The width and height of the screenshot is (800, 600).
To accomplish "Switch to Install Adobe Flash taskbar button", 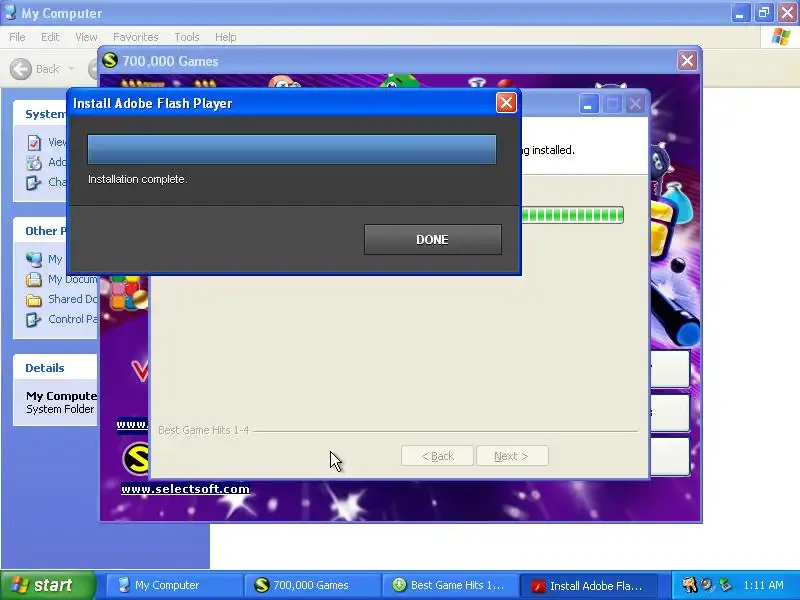I will pyautogui.click(x=587, y=585).
